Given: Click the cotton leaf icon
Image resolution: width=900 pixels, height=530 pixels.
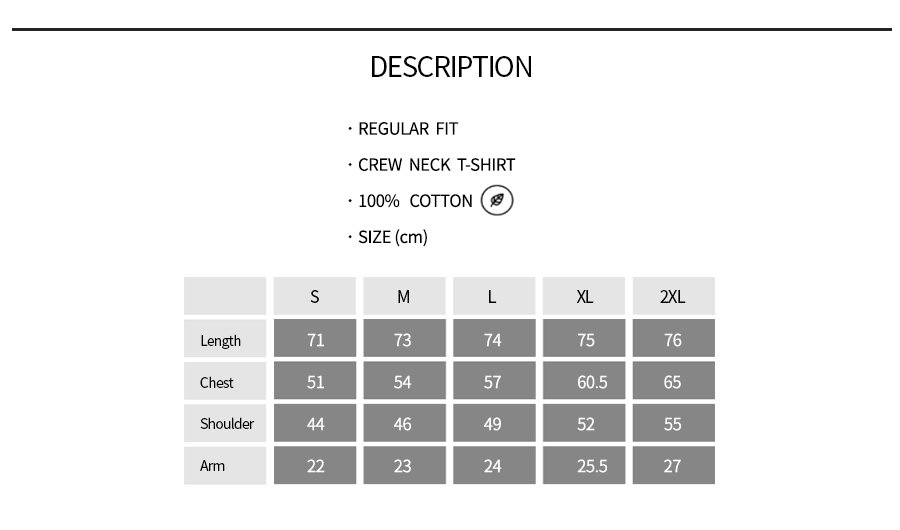Looking at the screenshot, I should click(497, 200).
